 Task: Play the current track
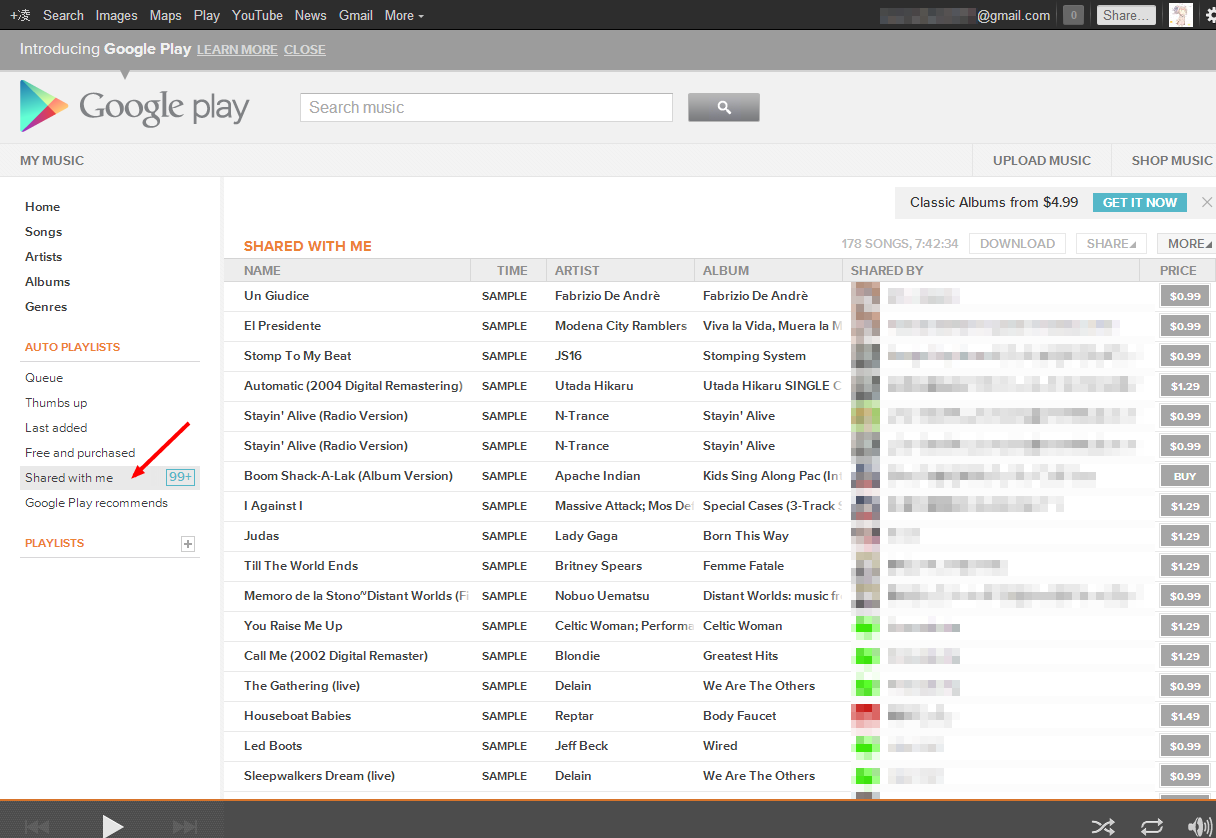coord(113,826)
